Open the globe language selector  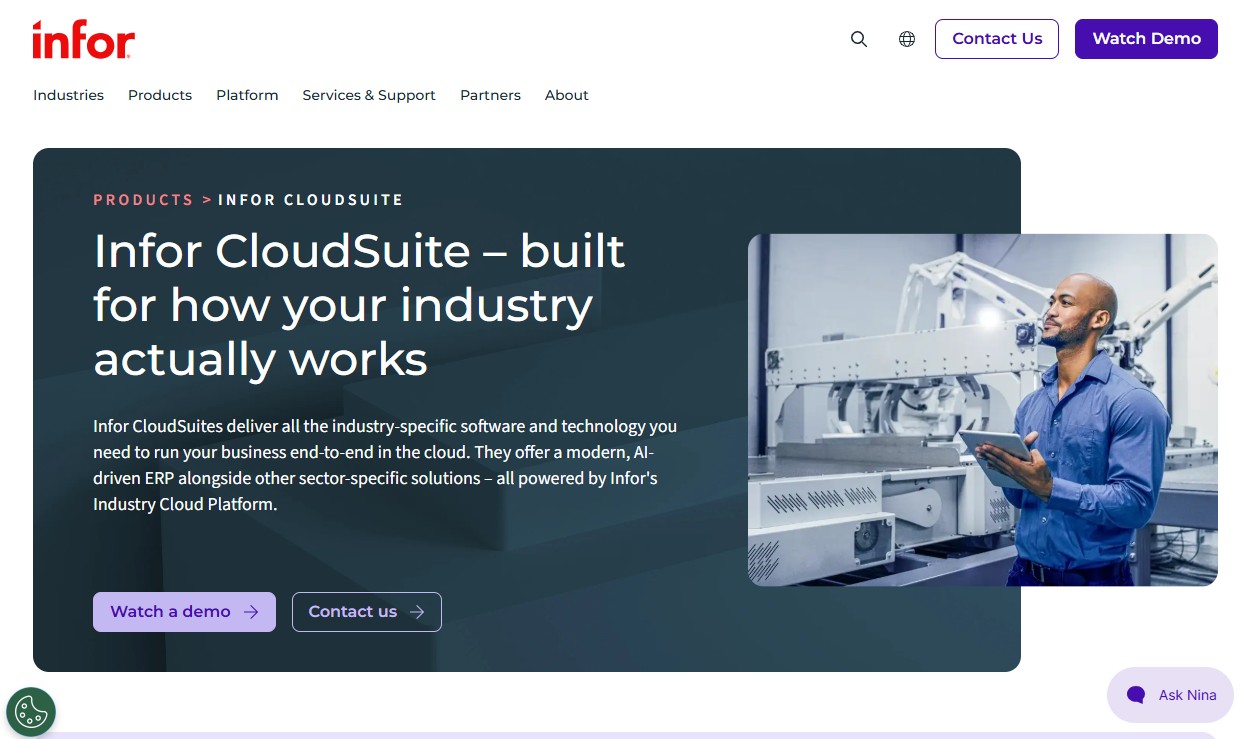(907, 39)
